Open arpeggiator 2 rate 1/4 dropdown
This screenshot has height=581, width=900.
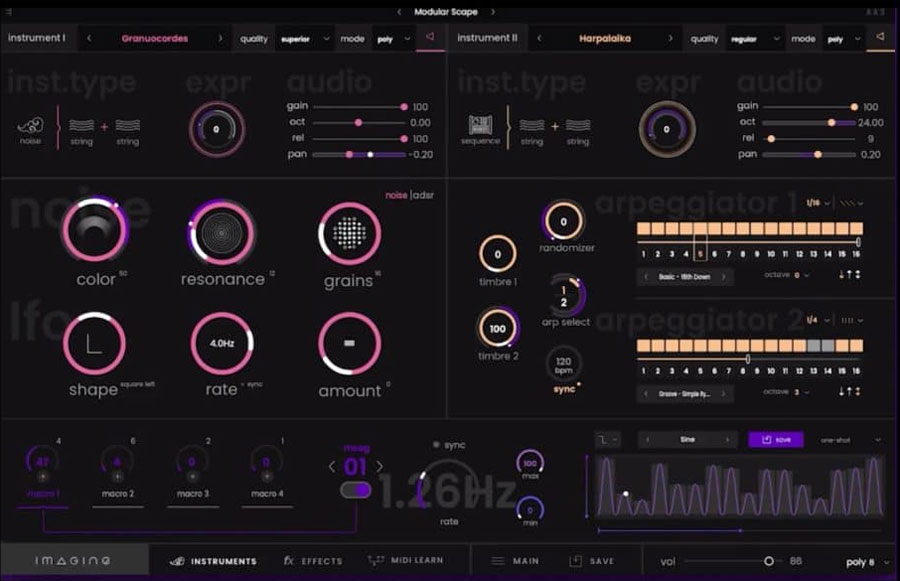pos(818,320)
